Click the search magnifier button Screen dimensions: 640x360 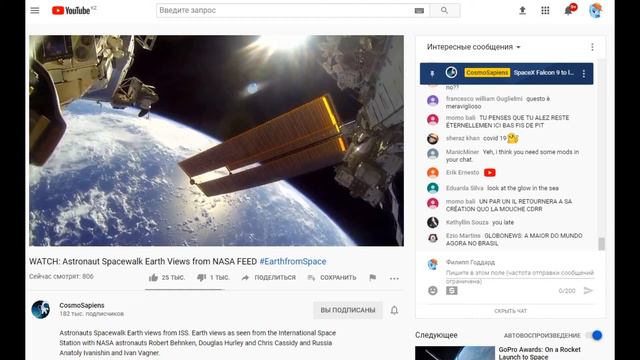[444, 11]
